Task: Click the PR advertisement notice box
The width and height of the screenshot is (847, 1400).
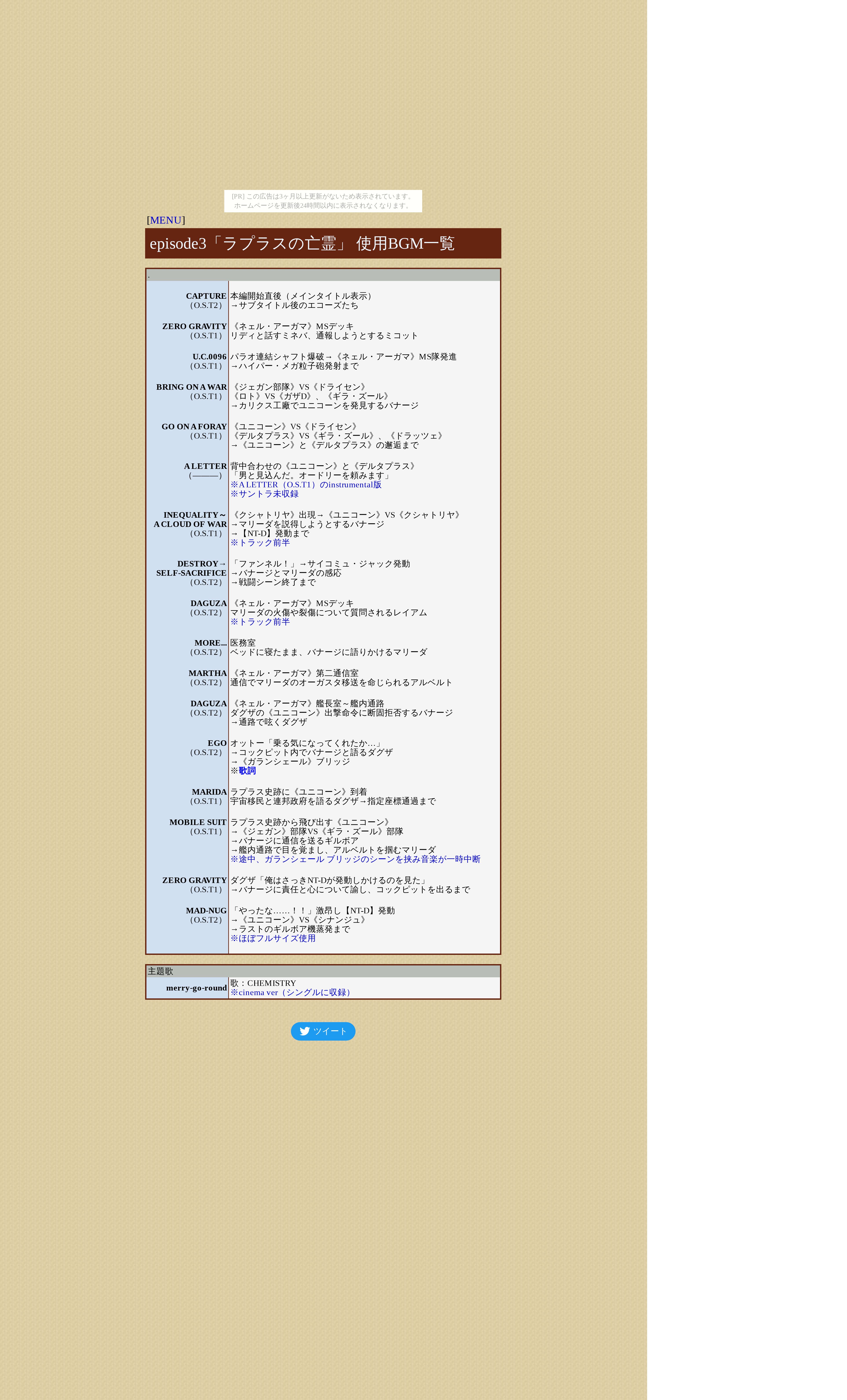Action: 323,201
